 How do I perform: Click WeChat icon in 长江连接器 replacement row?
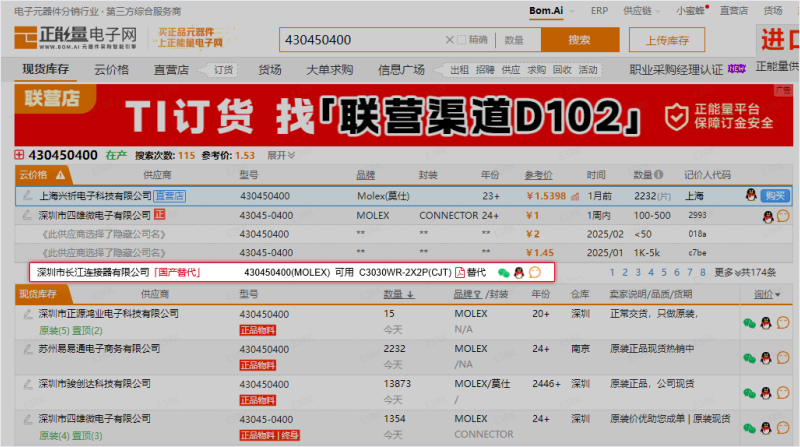pos(503,272)
